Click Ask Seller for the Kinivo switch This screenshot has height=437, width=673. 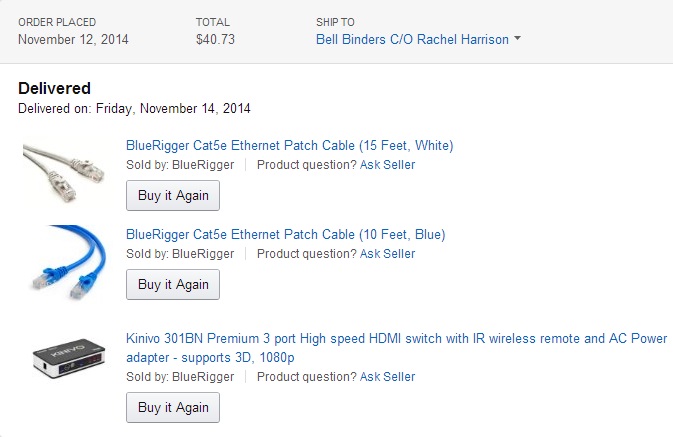[x=387, y=377]
